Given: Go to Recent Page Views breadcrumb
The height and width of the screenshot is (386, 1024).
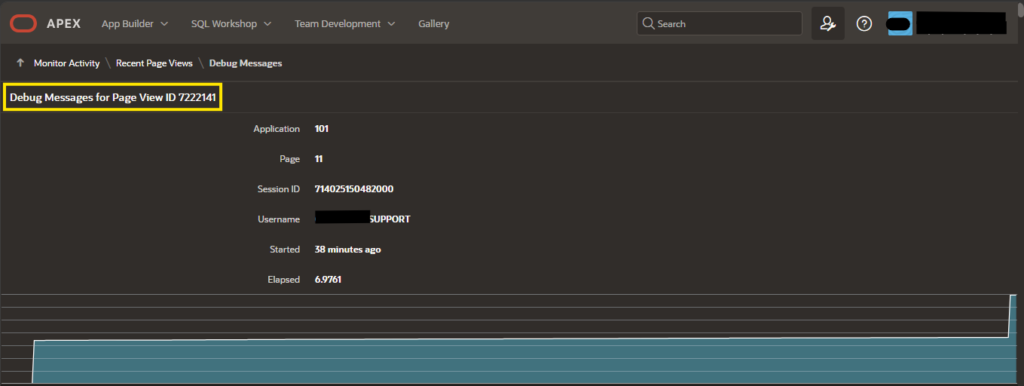Looking at the screenshot, I should pyautogui.click(x=154, y=63).
